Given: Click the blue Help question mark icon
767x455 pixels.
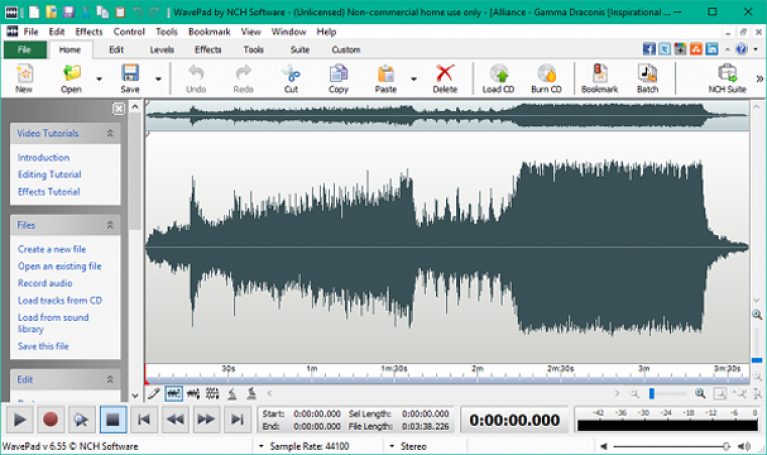Looking at the screenshot, I should click(x=742, y=49).
